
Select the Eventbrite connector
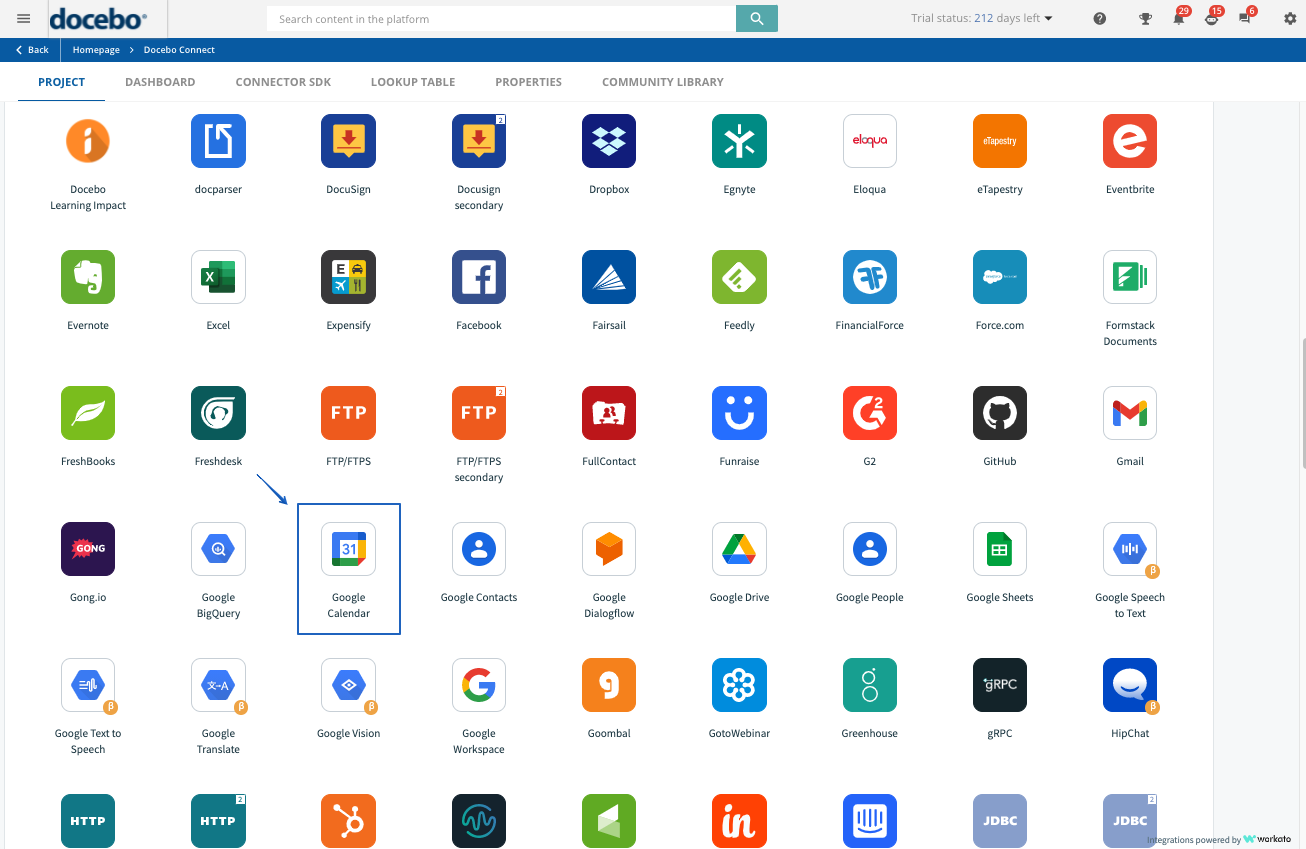point(1130,141)
